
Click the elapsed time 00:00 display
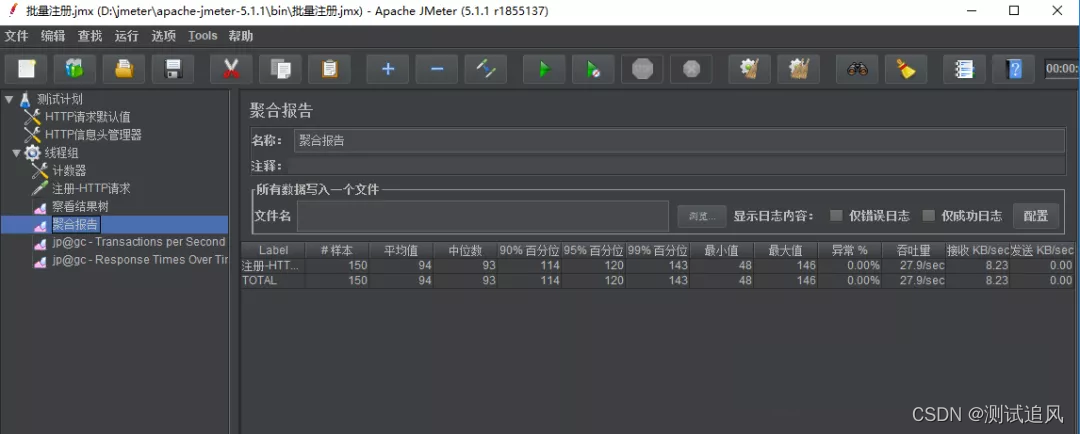pyautogui.click(x=1062, y=69)
